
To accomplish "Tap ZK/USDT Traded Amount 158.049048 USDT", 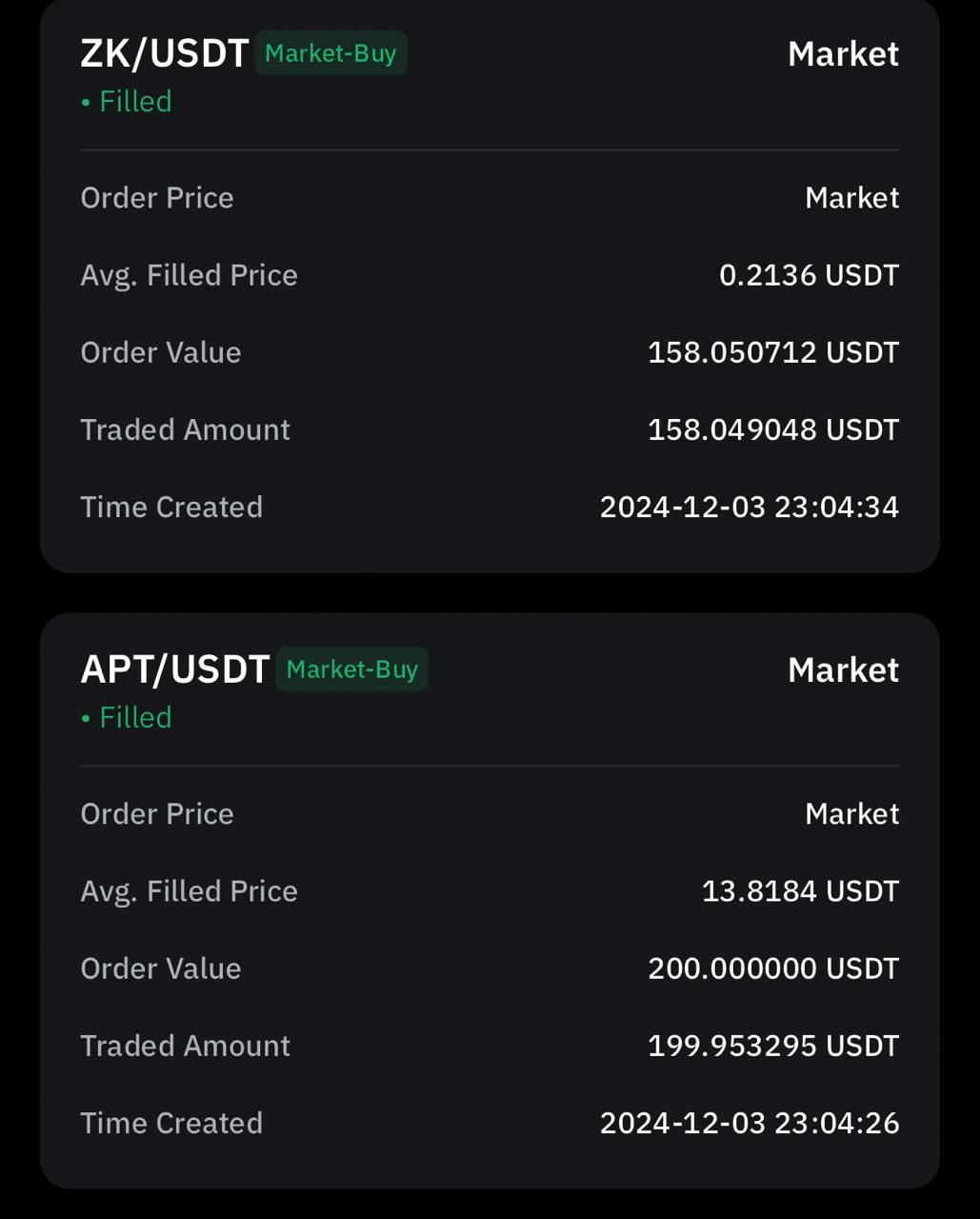I will tap(773, 430).
